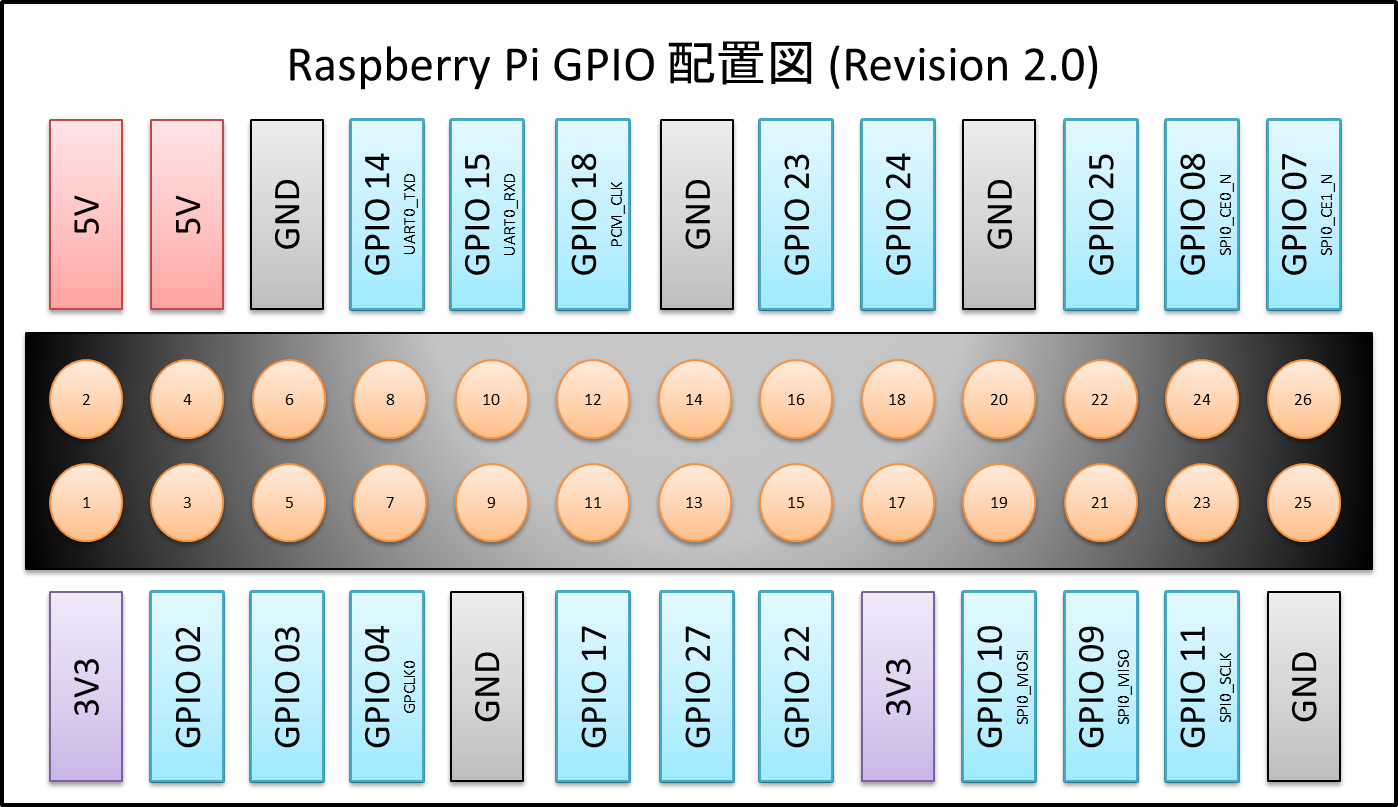Click the 3V3 box aligned with pin 17

[898, 686]
